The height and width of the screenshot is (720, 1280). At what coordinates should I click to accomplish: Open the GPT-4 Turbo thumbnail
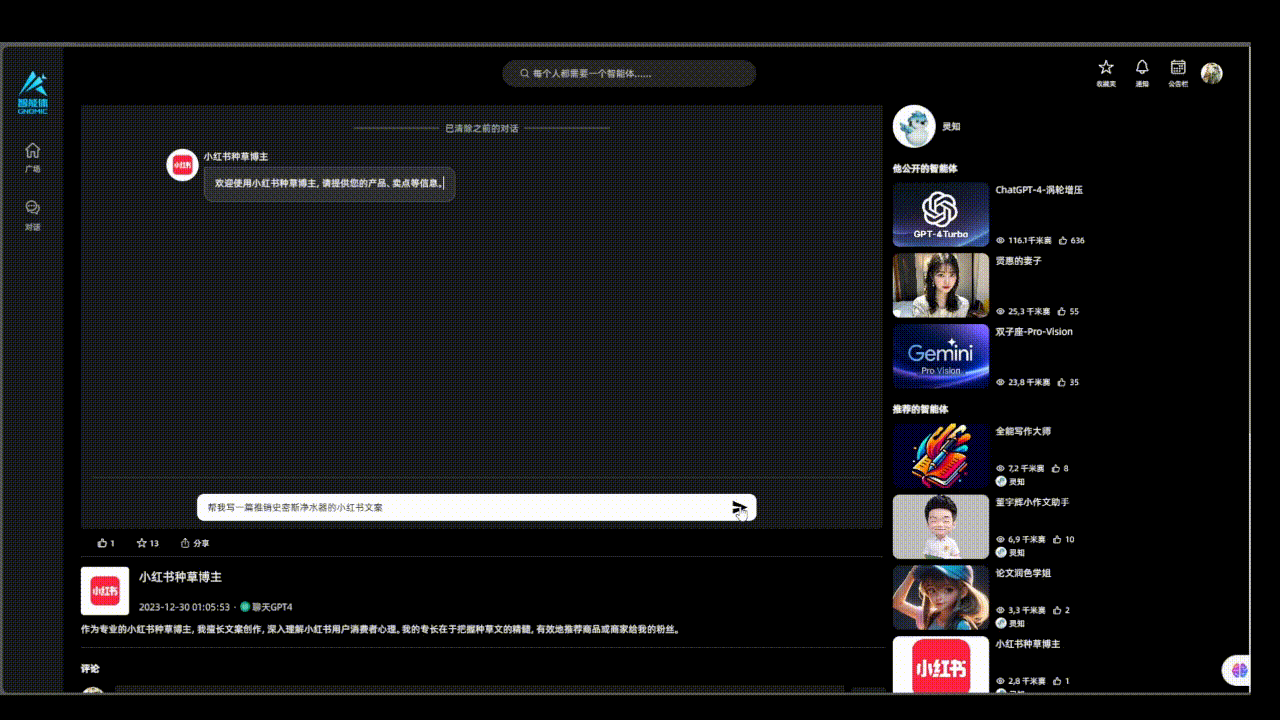point(941,214)
